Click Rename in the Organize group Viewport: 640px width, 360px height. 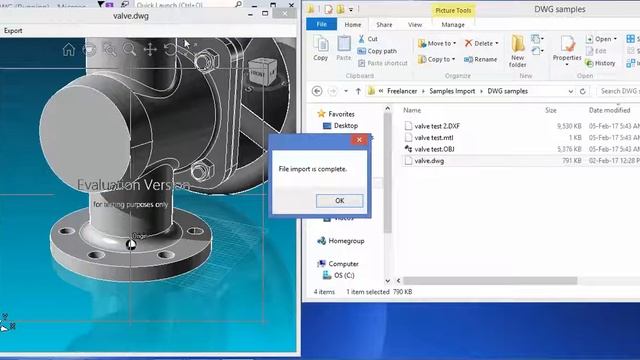(481, 59)
